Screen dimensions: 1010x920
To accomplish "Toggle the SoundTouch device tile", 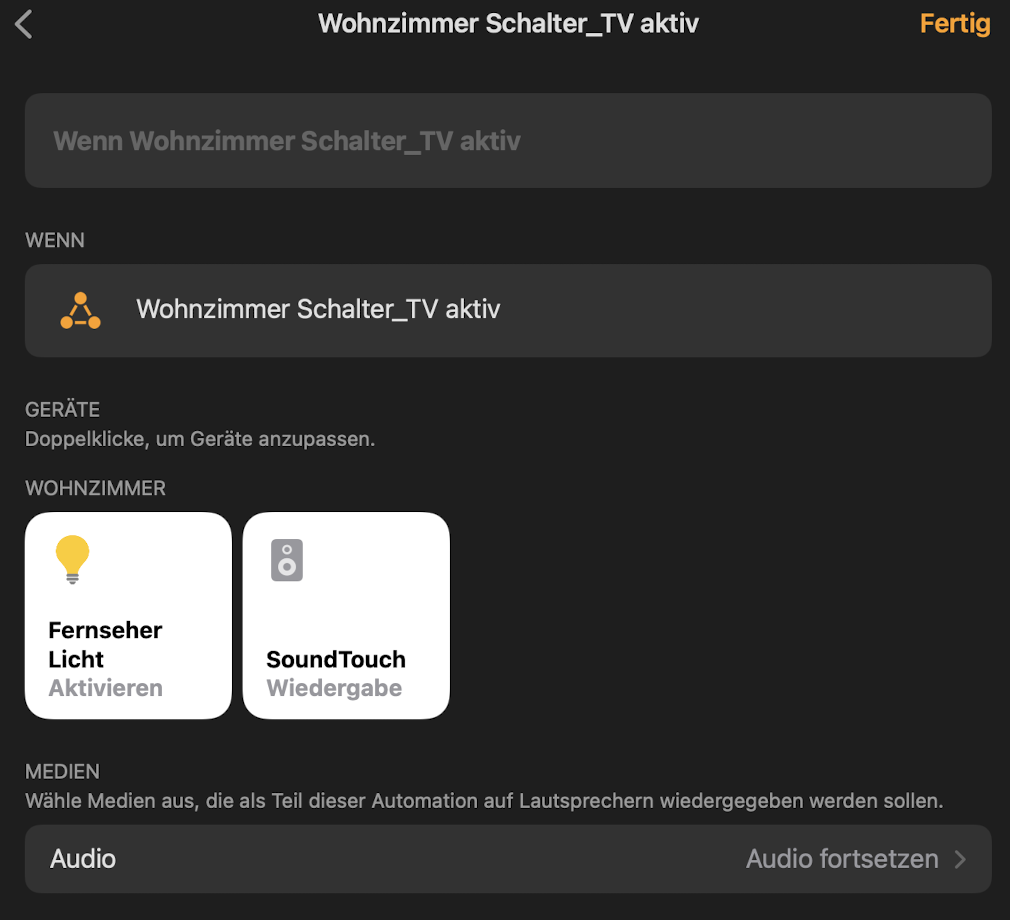I will (x=346, y=615).
